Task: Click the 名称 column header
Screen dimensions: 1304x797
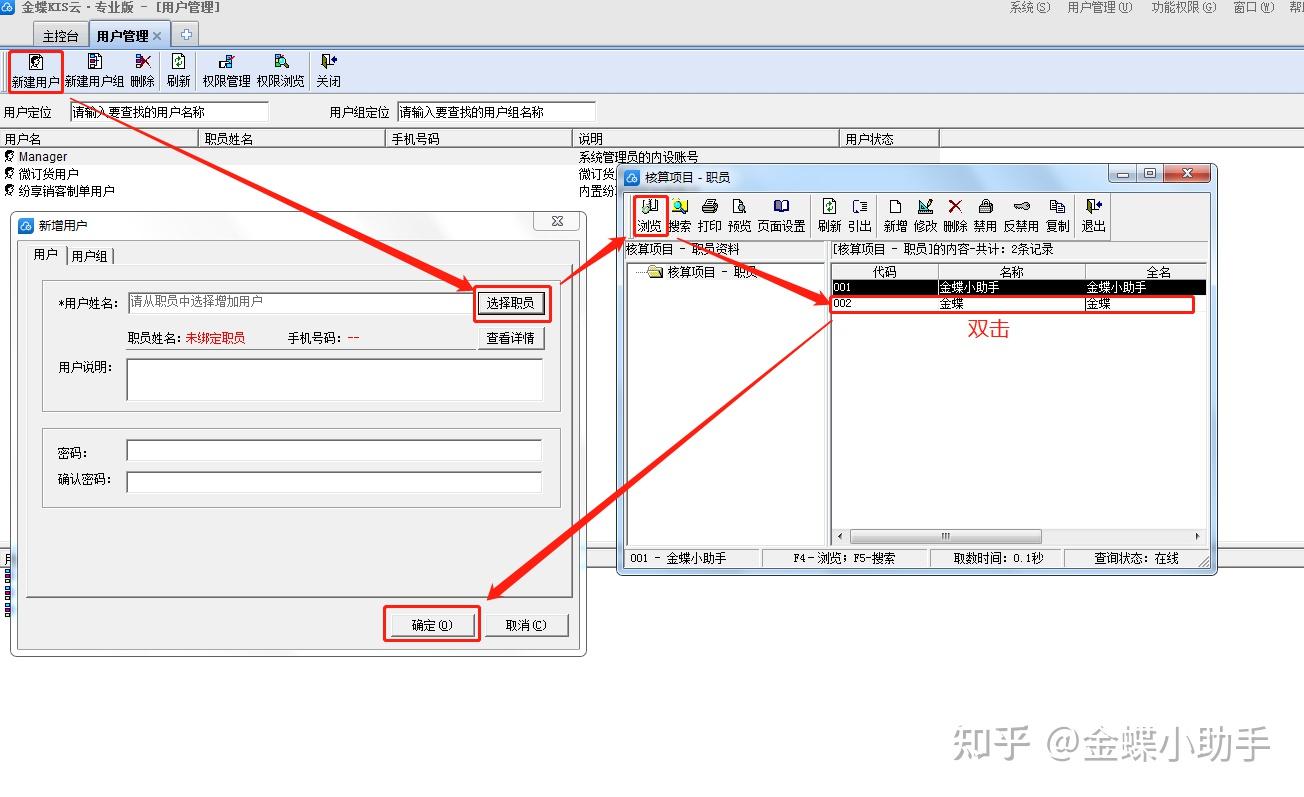Action: (1012, 272)
